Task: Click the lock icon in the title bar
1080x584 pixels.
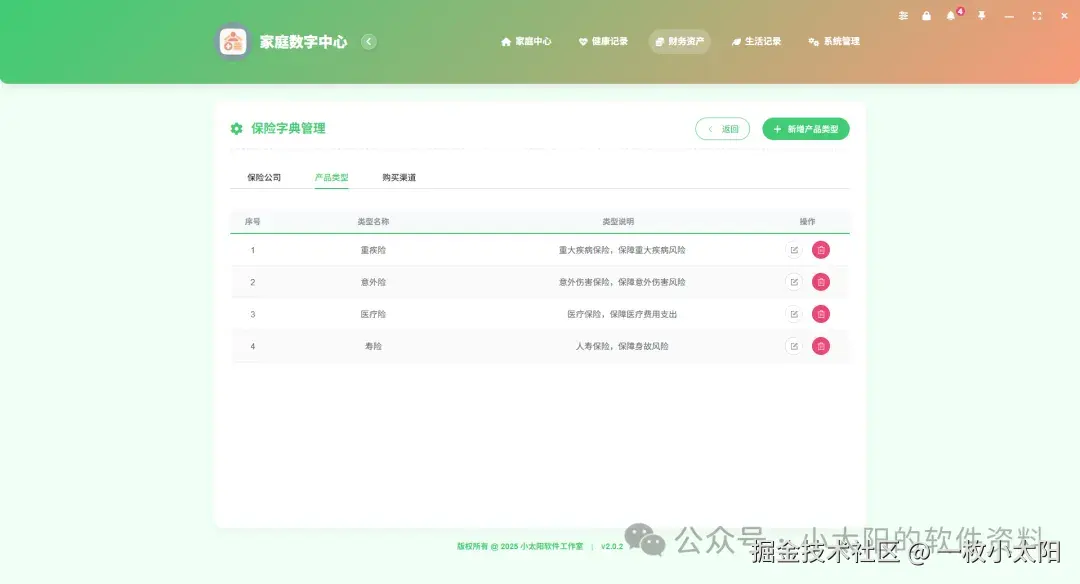Action: click(x=925, y=16)
